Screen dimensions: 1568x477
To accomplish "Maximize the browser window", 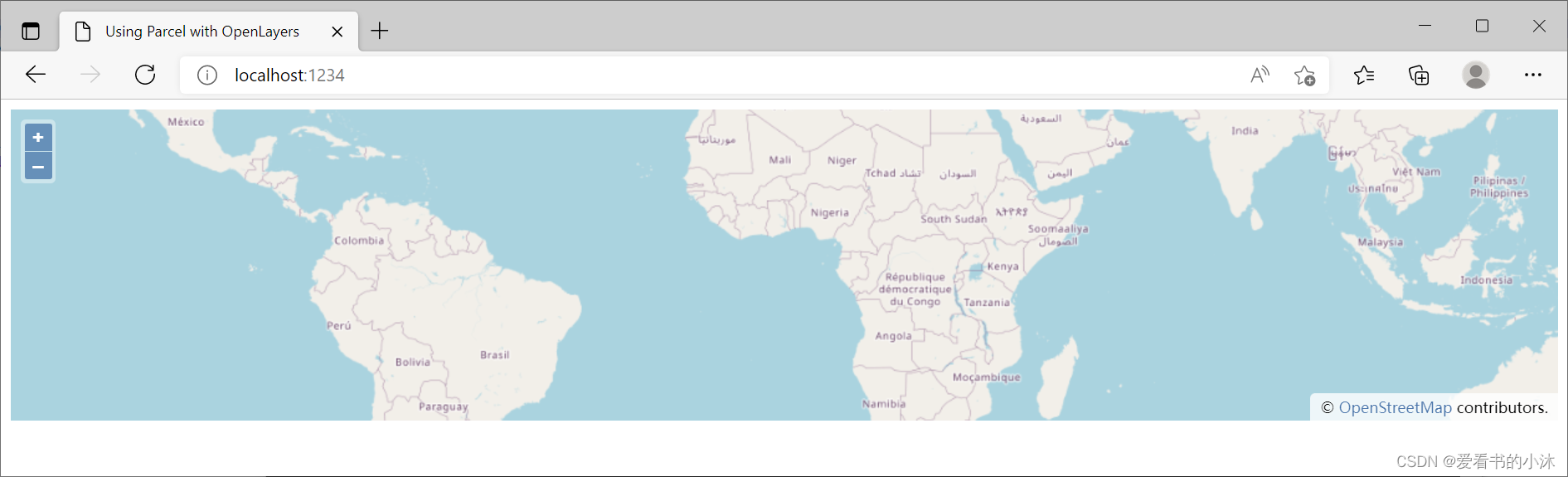I will [1482, 26].
